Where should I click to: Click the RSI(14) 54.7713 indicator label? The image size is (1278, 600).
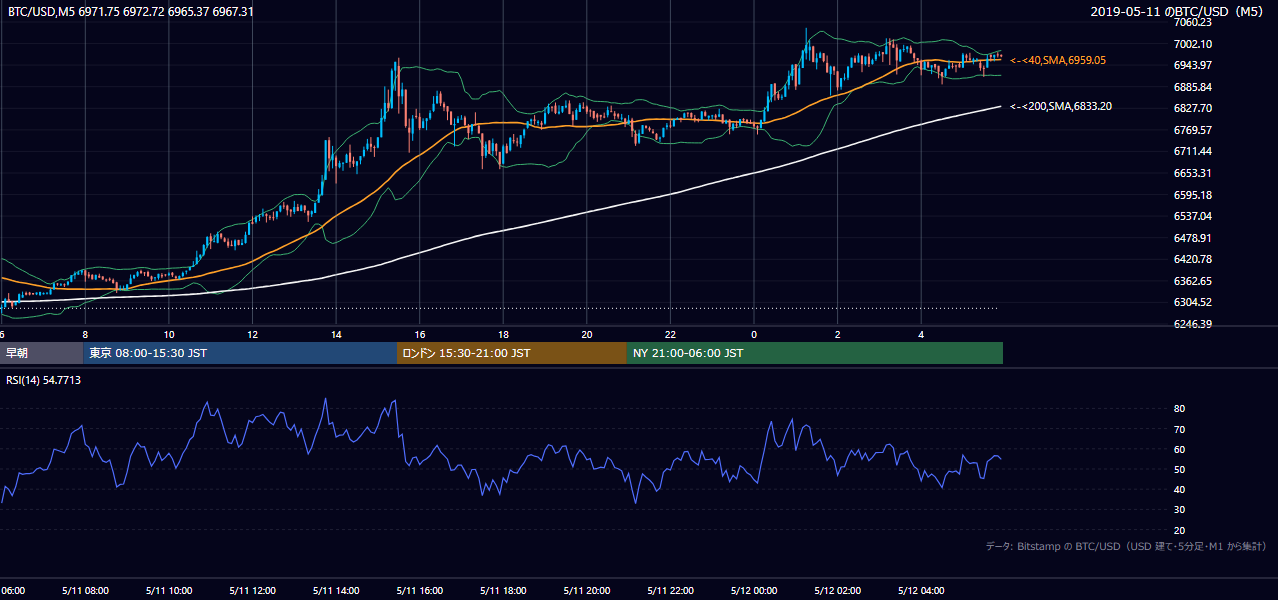(x=44, y=380)
